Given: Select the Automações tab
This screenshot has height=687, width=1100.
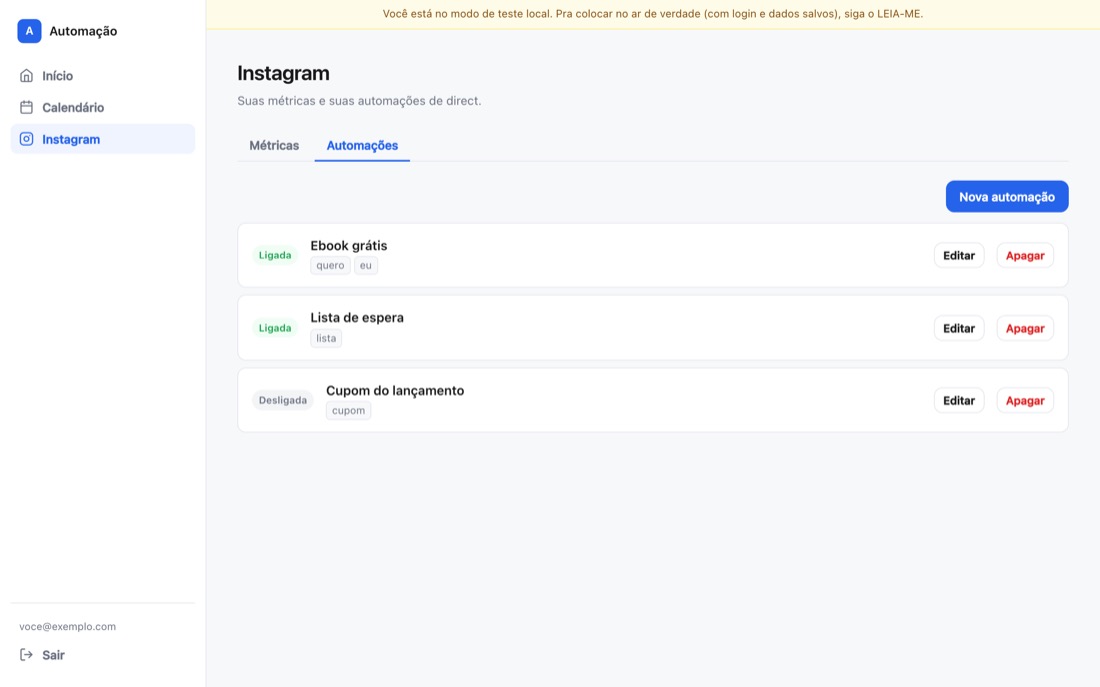Looking at the screenshot, I should click(362, 145).
